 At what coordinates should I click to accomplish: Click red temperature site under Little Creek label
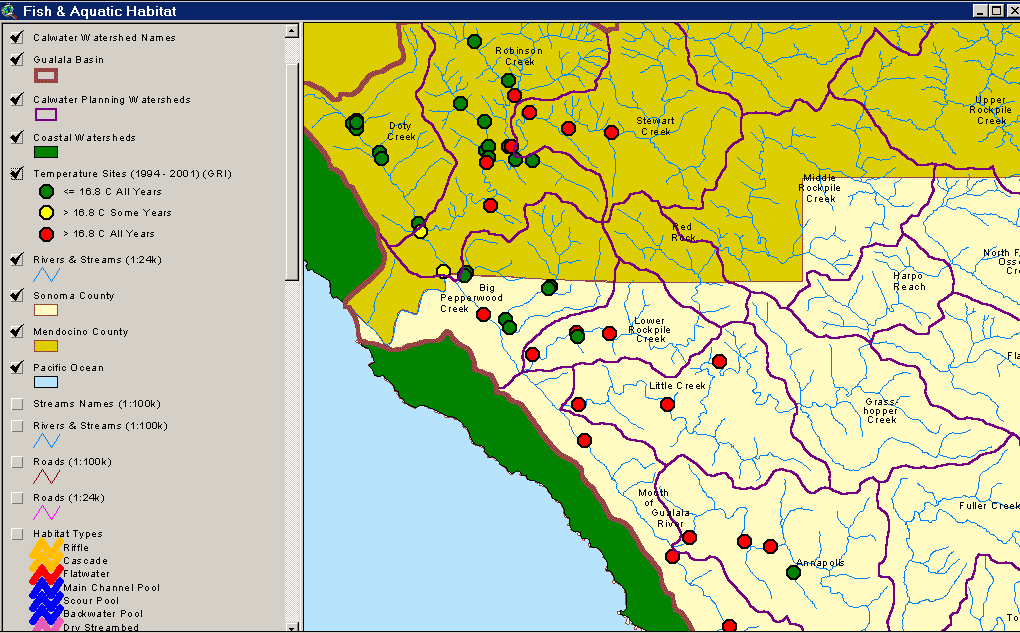coord(667,405)
